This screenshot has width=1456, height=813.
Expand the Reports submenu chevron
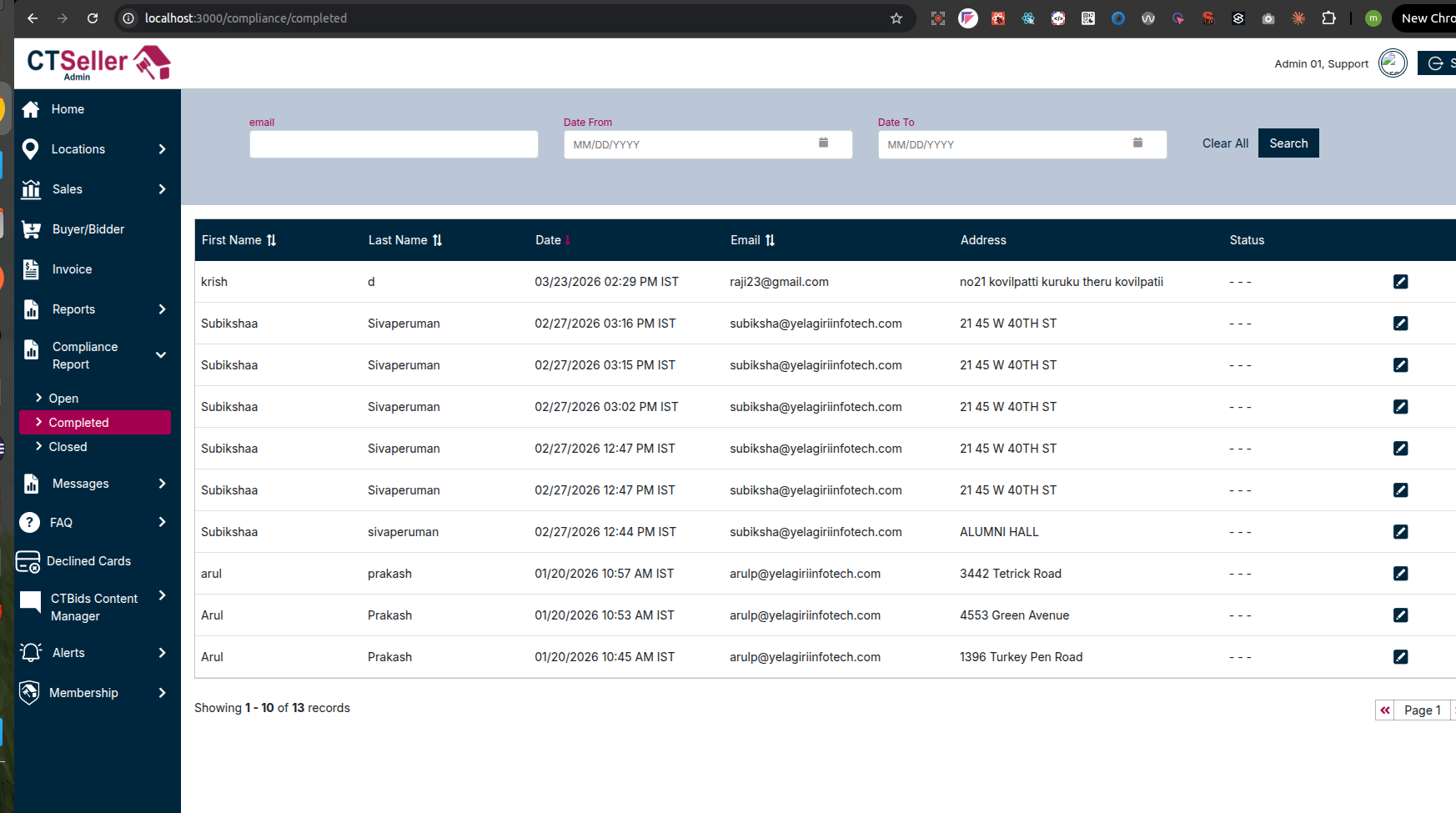point(162,309)
